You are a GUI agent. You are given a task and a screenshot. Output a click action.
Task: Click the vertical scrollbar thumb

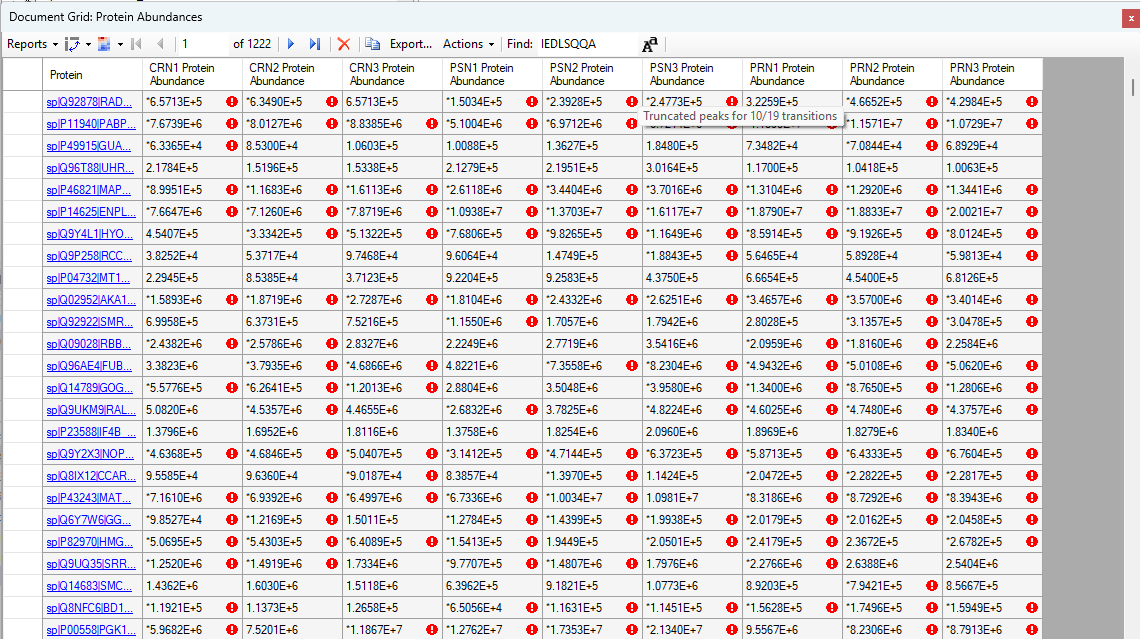click(x=1132, y=85)
